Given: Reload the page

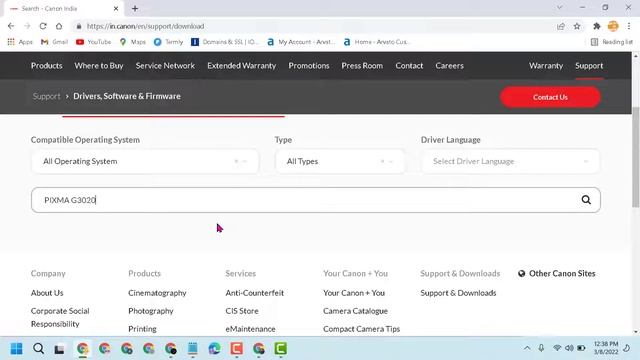Looking at the screenshot, I should [43, 26].
